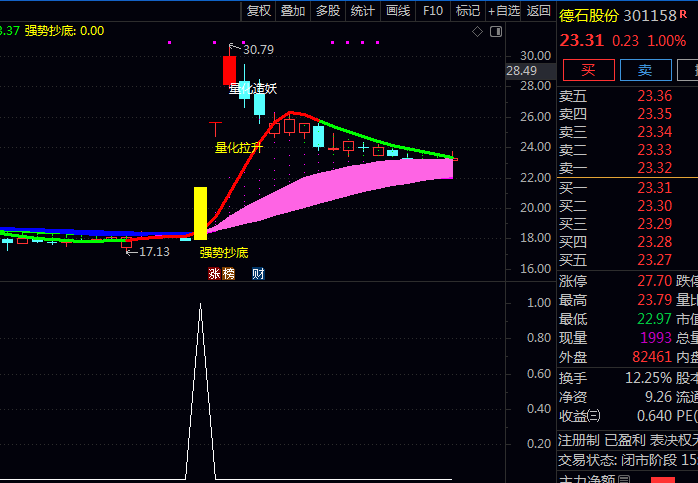Viewport: 698px width, 483px height.
Task: Select the 画线 drawing tool
Action: pos(398,11)
